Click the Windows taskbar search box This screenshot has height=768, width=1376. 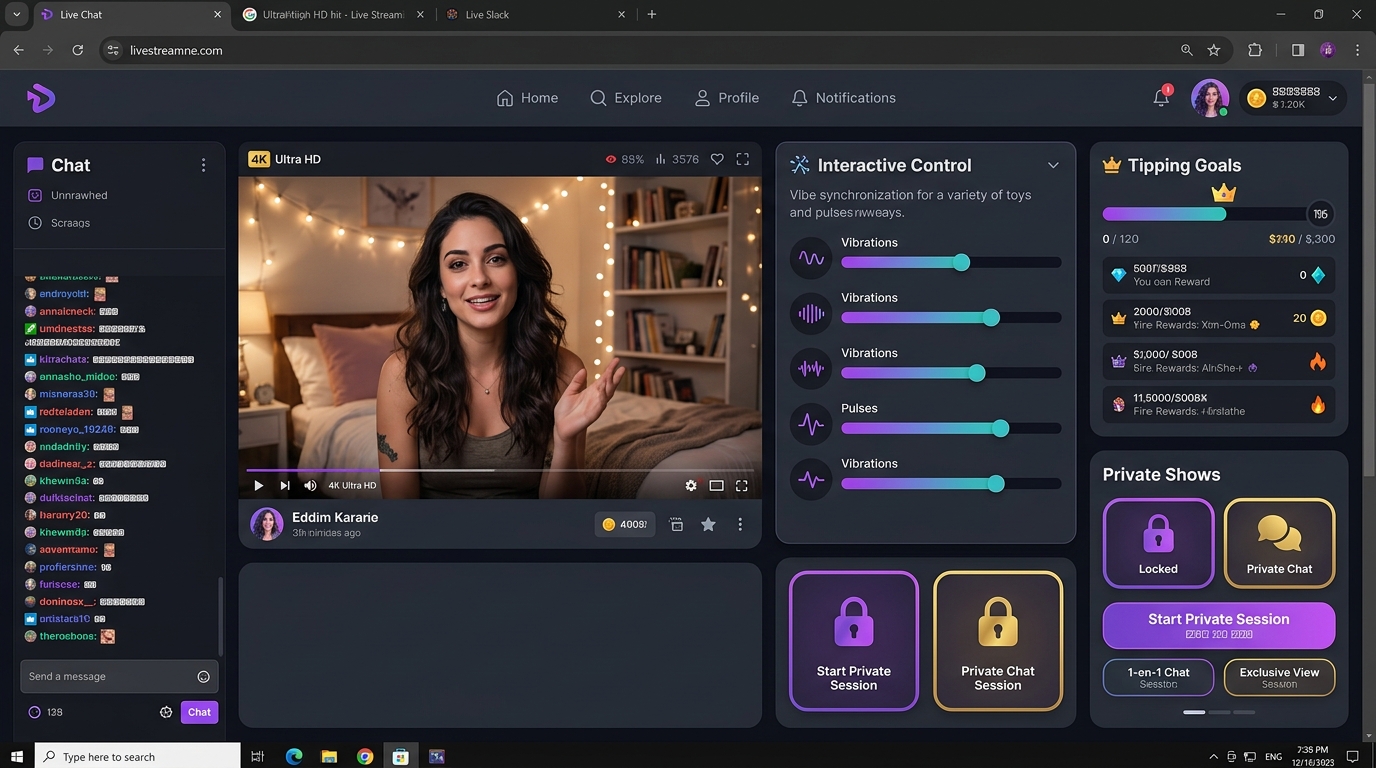pos(138,756)
